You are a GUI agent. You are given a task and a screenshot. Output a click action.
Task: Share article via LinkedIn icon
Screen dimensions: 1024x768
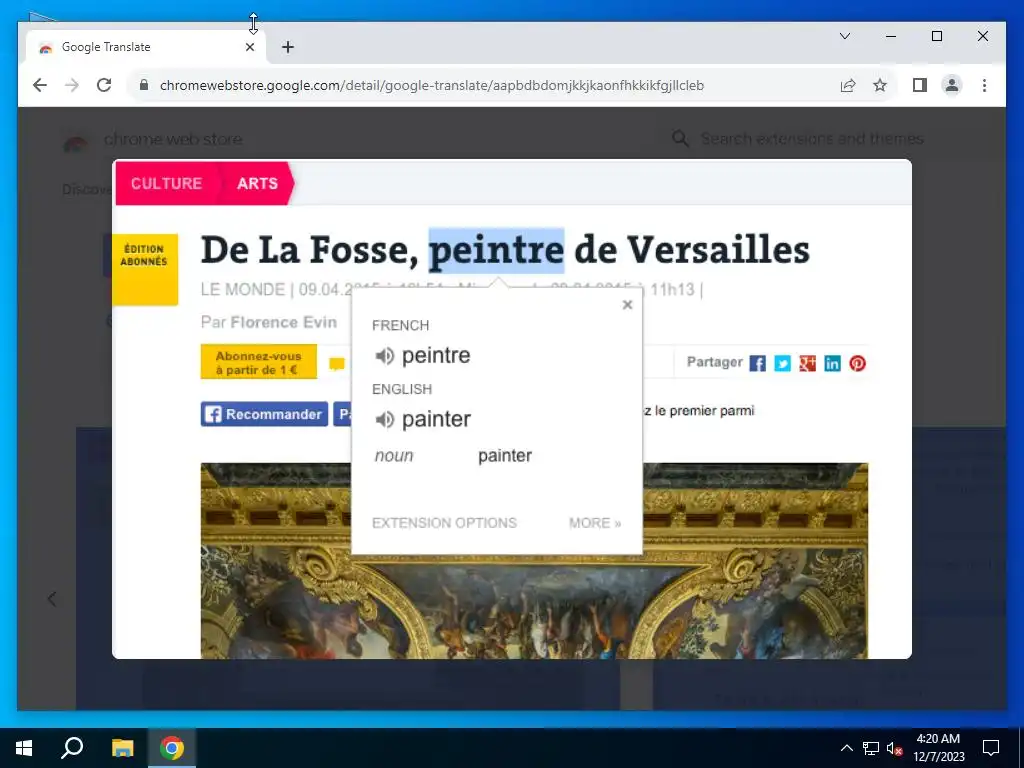point(832,363)
